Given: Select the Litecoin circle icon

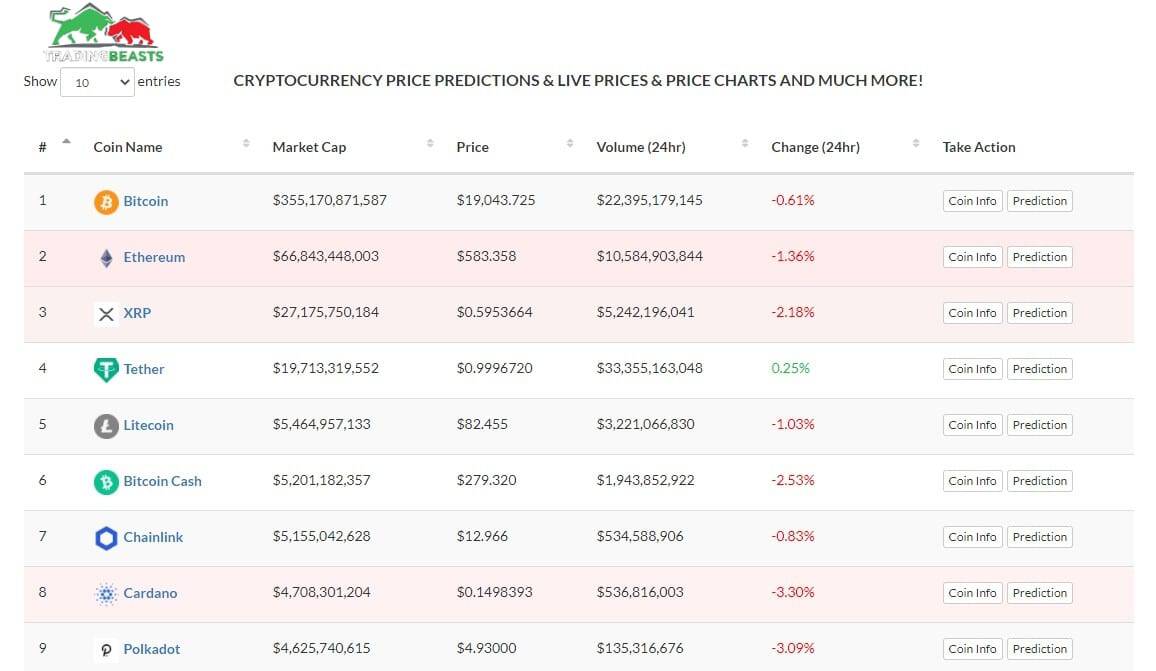Looking at the screenshot, I should (x=105, y=424).
